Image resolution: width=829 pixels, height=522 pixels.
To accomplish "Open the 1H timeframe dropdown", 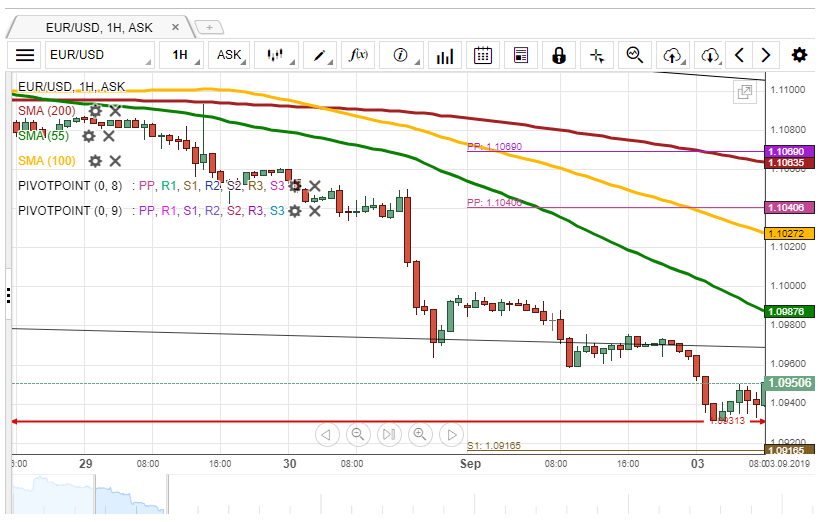I will pos(181,55).
